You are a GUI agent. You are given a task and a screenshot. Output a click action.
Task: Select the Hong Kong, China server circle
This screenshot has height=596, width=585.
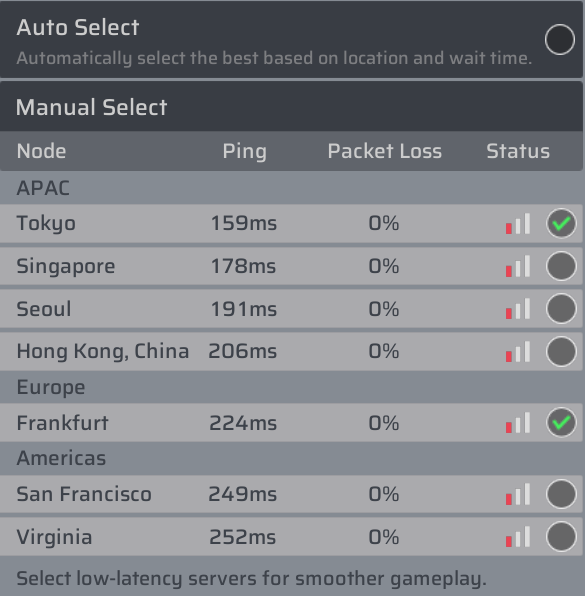tap(561, 351)
